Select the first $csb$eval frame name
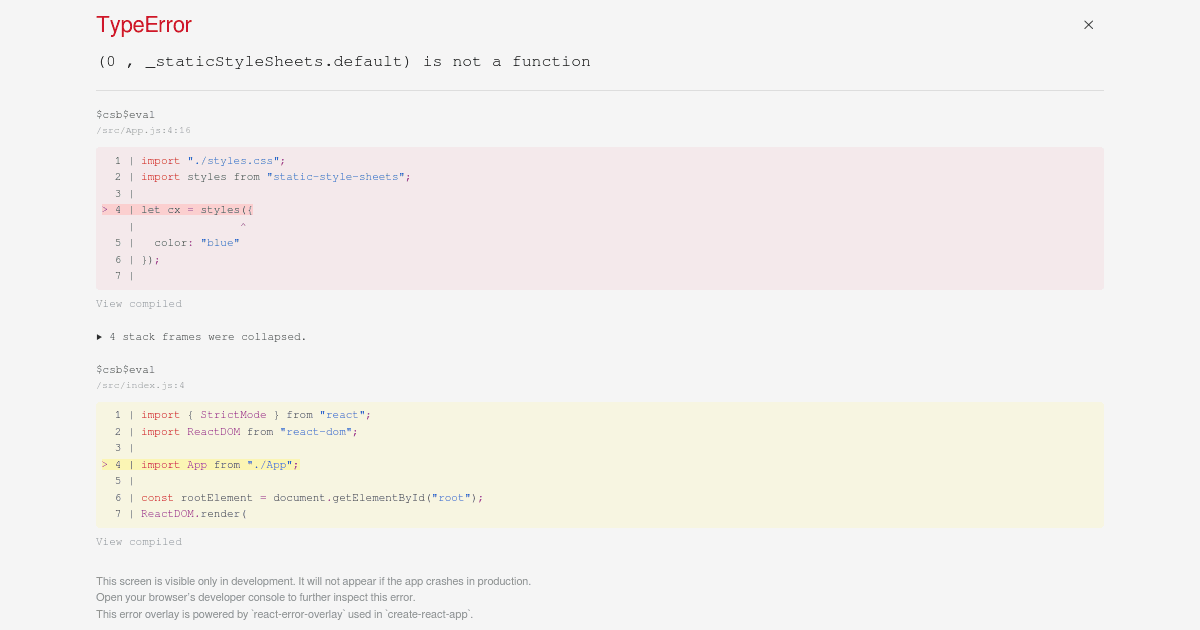Image resolution: width=1200 pixels, height=630 pixels. (125, 114)
